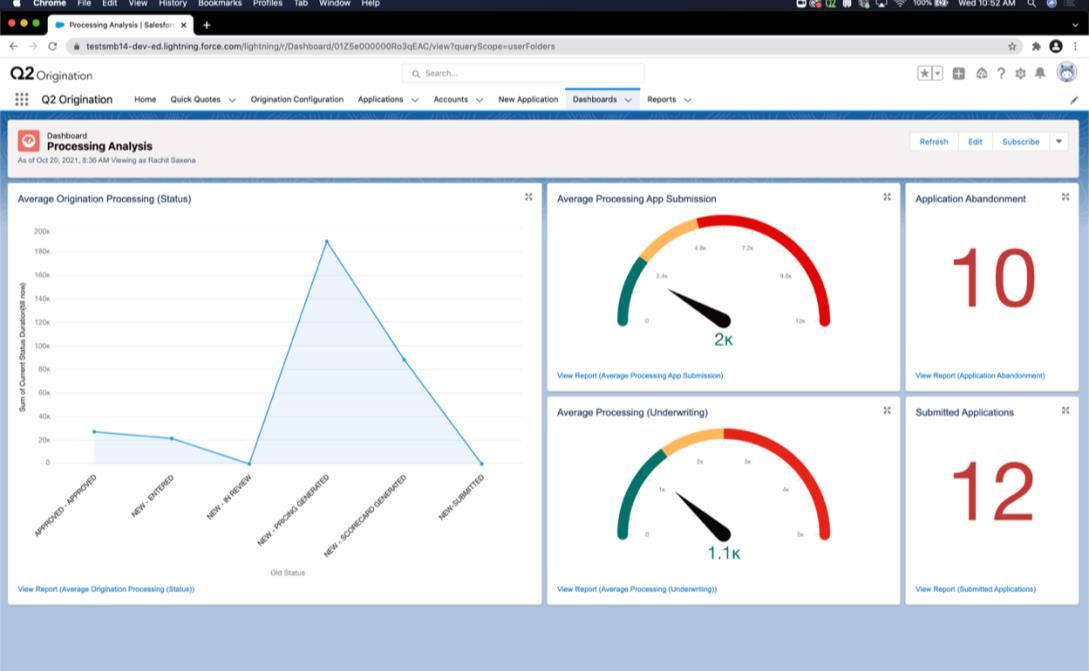Open the Notifications bell icon
This screenshot has height=671, width=1089.
coord(1040,73)
